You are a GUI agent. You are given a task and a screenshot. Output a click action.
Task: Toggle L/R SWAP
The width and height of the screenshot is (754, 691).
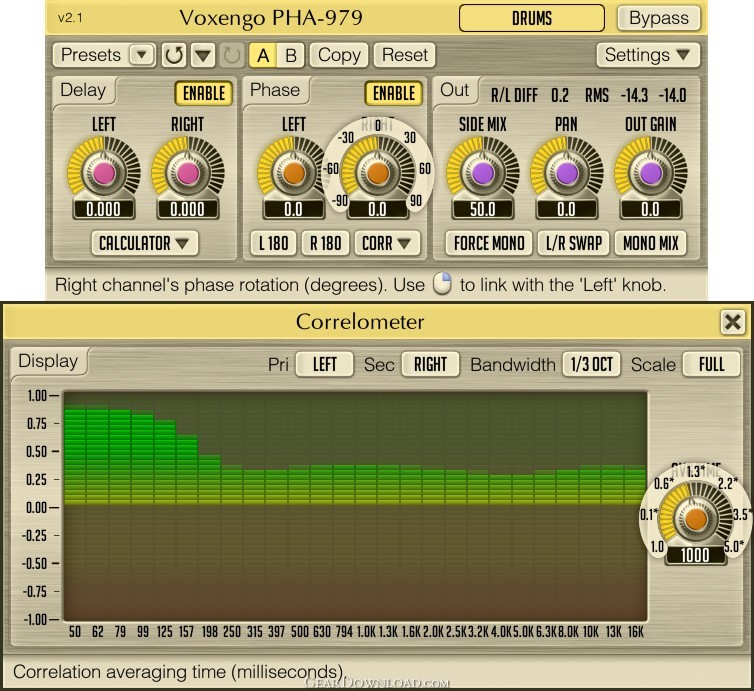click(x=574, y=243)
